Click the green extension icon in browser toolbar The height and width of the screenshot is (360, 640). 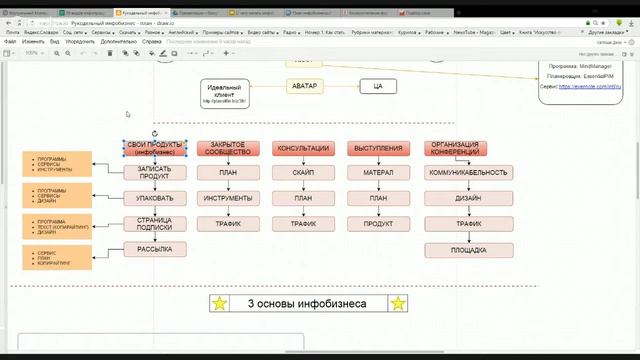pyautogui.click(x=619, y=23)
